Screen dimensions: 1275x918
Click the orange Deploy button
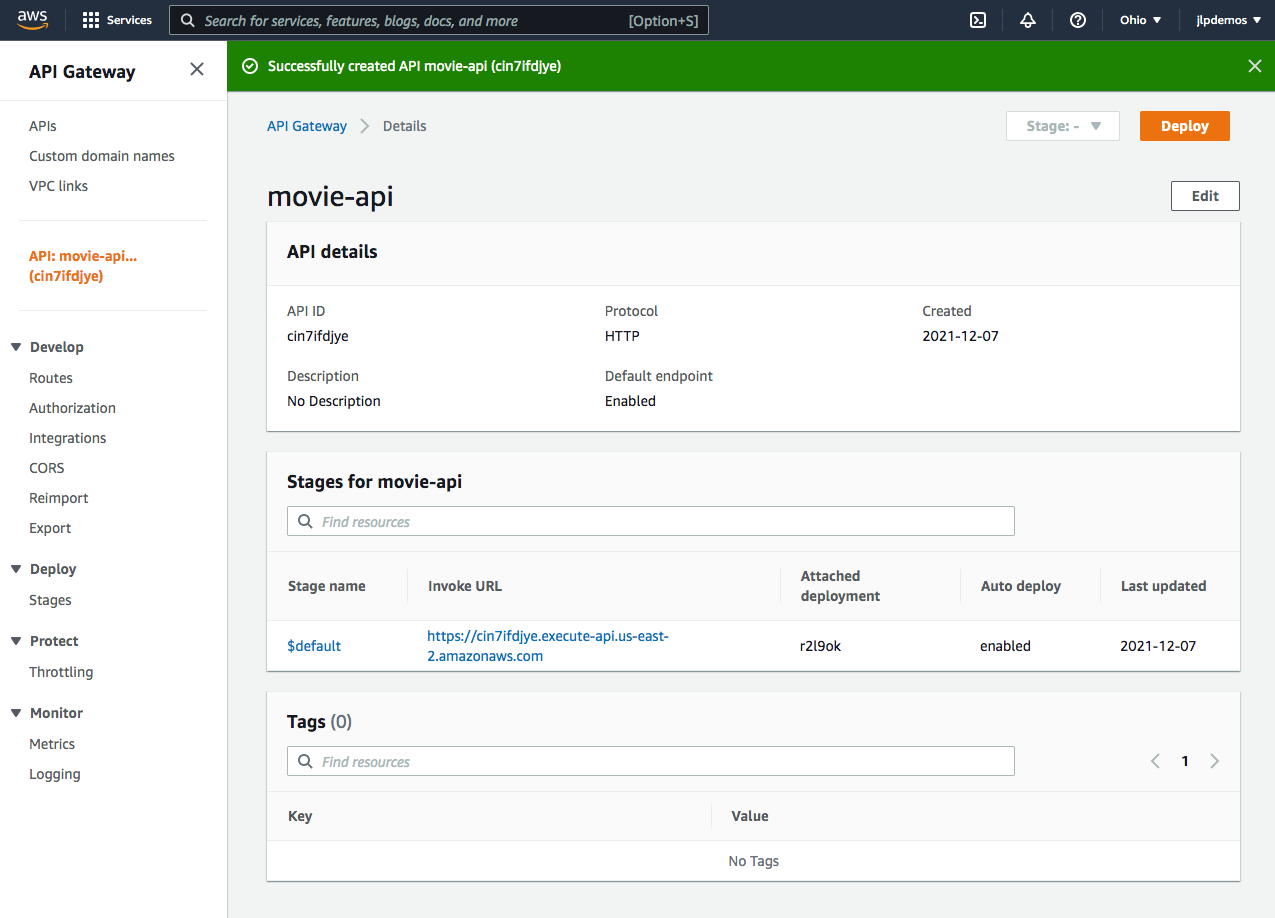coord(1185,126)
